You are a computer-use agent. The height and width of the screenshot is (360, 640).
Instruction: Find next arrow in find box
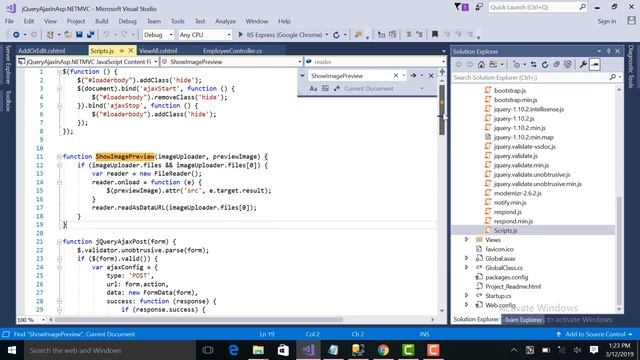(x=413, y=76)
